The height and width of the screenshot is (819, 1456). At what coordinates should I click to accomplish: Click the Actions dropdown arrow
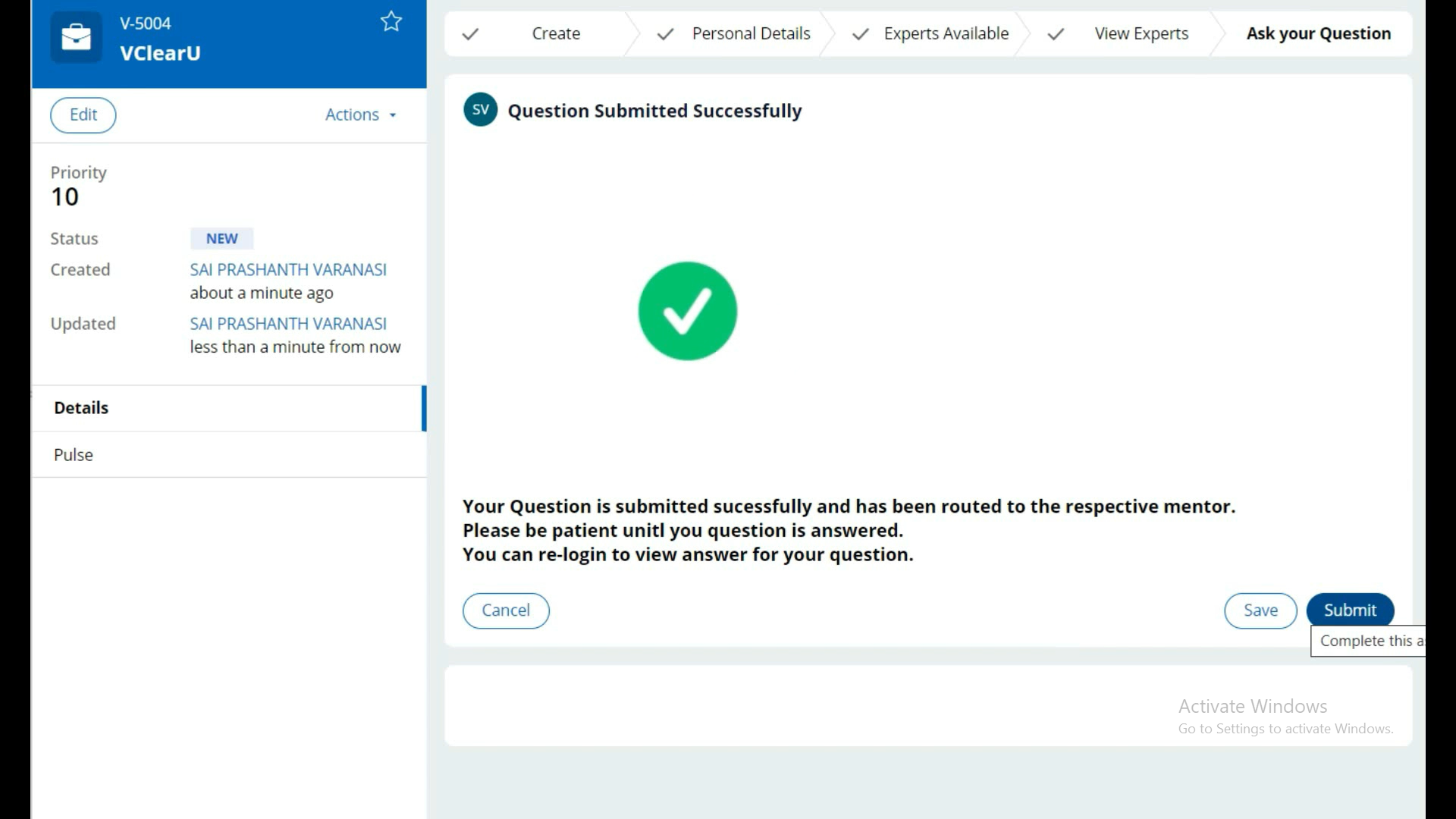(x=393, y=115)
